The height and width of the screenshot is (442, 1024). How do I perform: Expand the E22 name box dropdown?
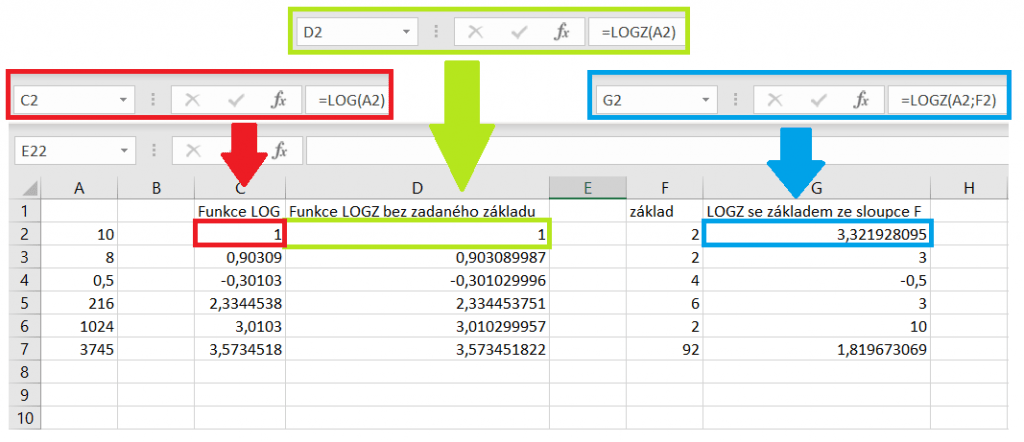[124, 150]
